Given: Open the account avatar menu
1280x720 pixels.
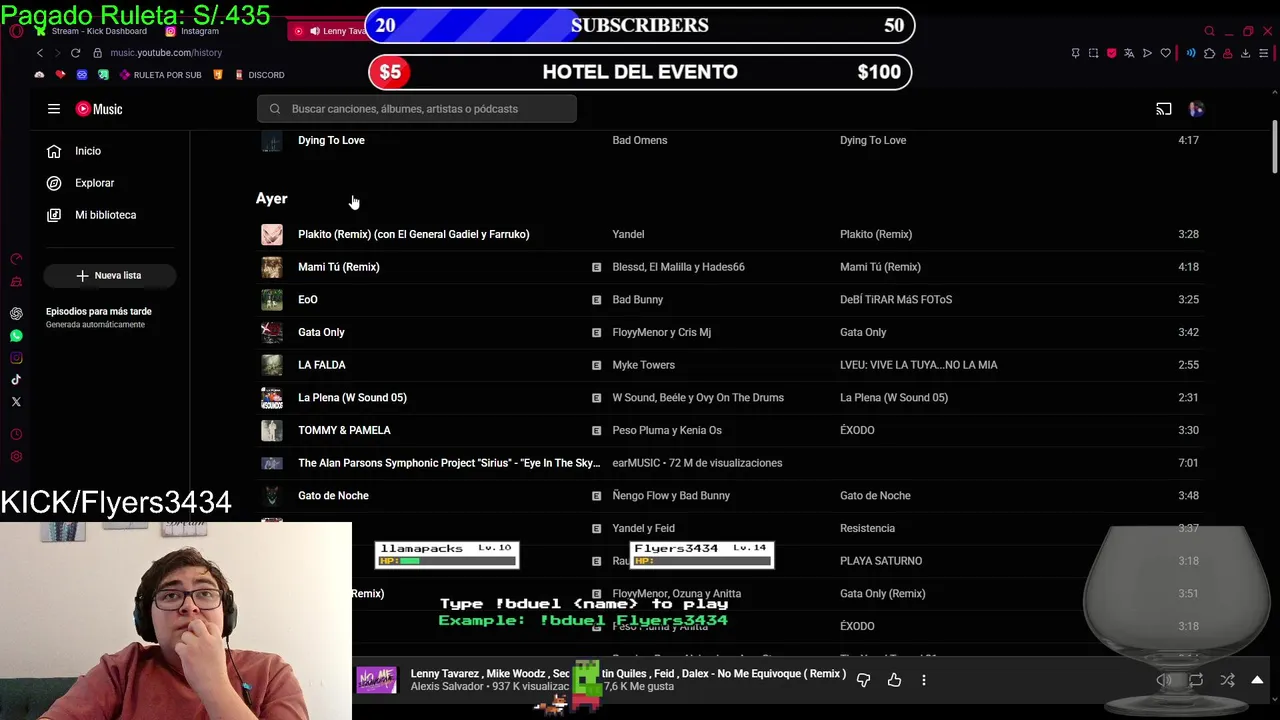Looking at the screenshot, I should coord(1196,109).
